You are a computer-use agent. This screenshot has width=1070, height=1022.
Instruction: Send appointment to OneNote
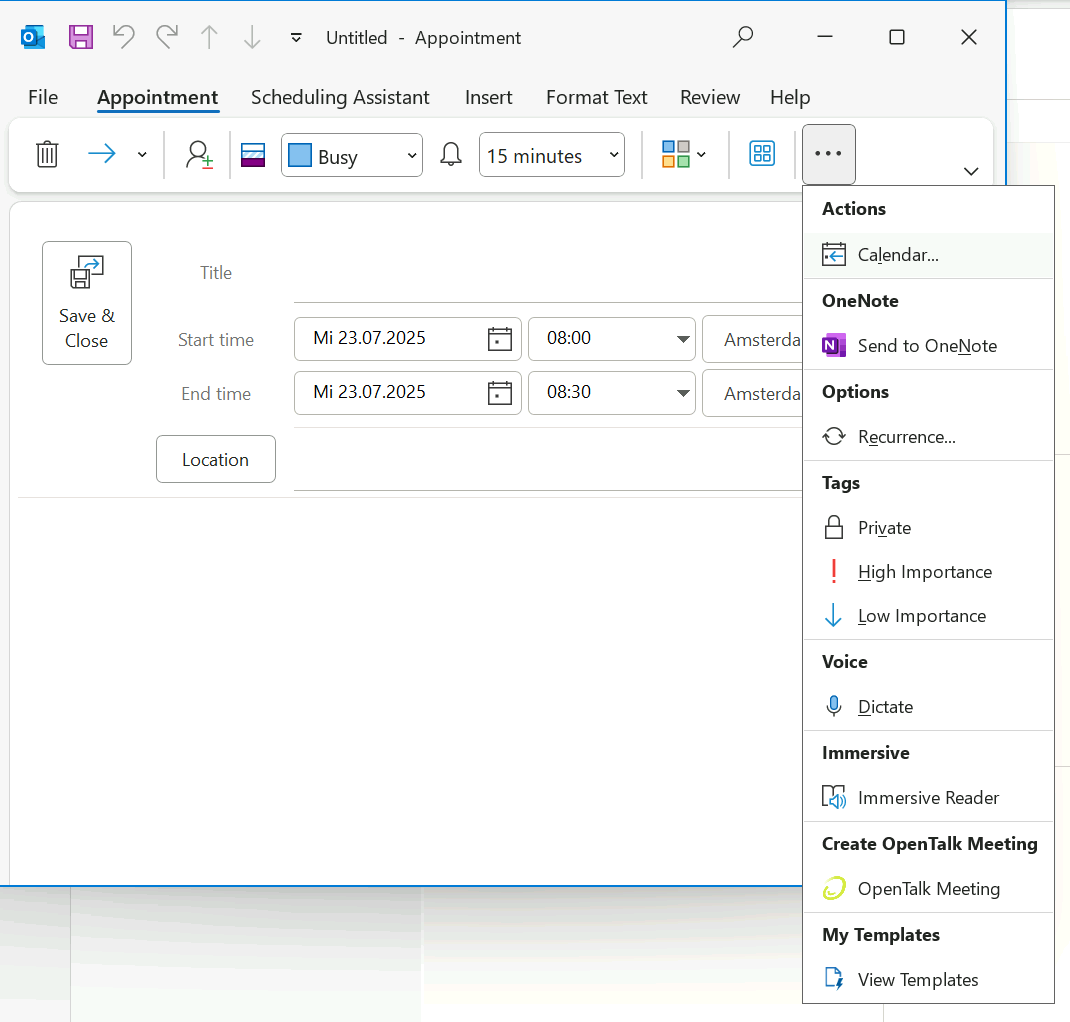coord(928,345)
